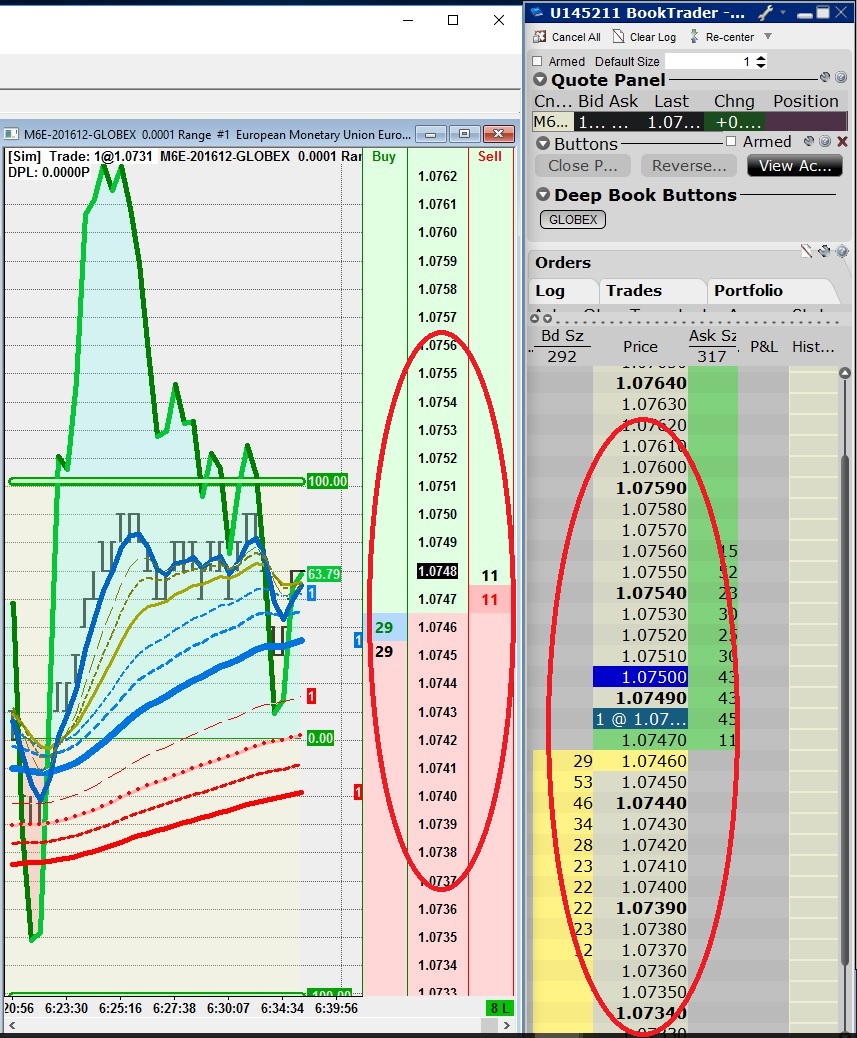Click the GLOBEX deep book button
The image size is (857, 1038).
[572, 219]
